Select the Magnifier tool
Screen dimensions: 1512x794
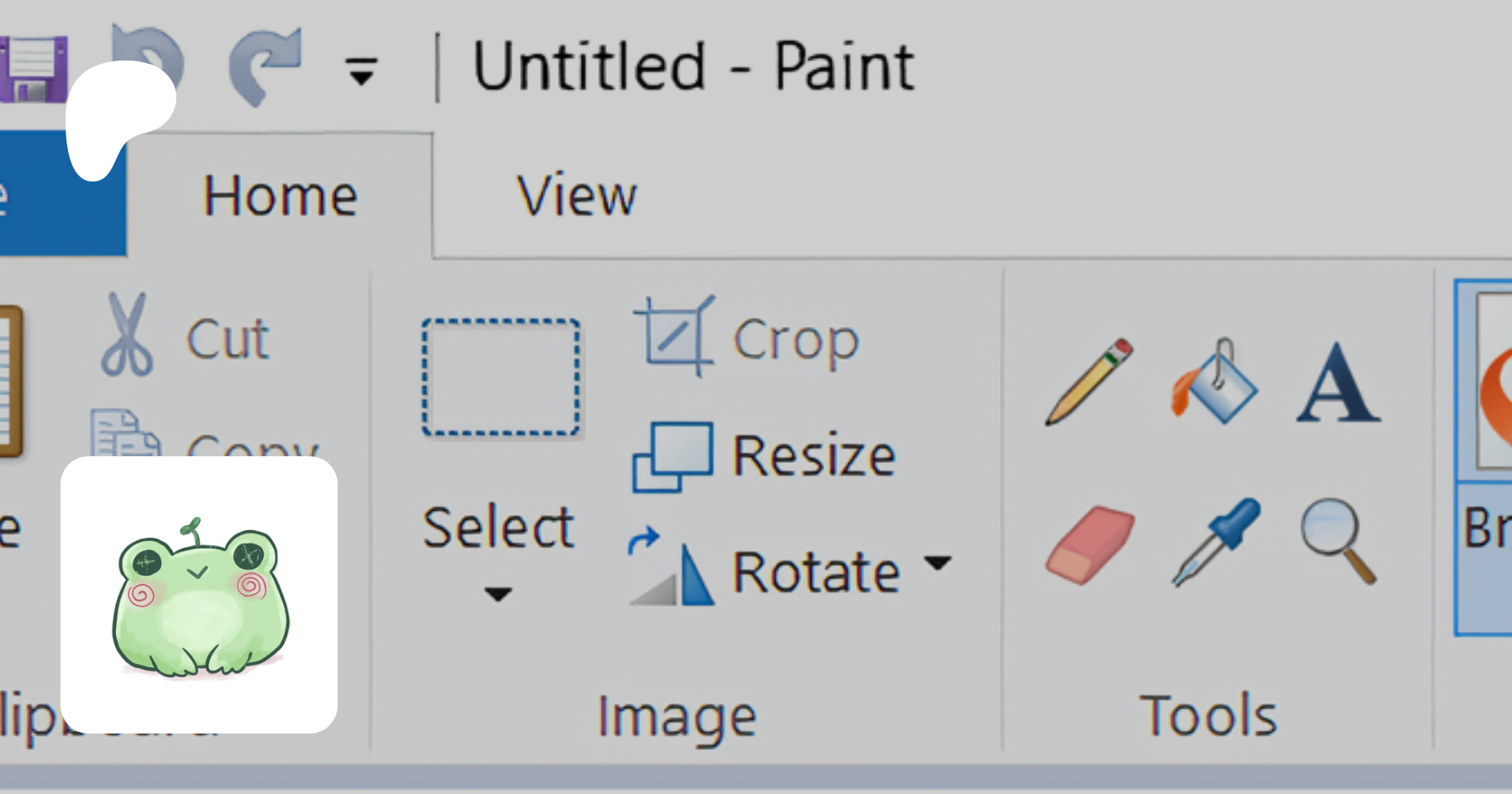coord(1338,540)
